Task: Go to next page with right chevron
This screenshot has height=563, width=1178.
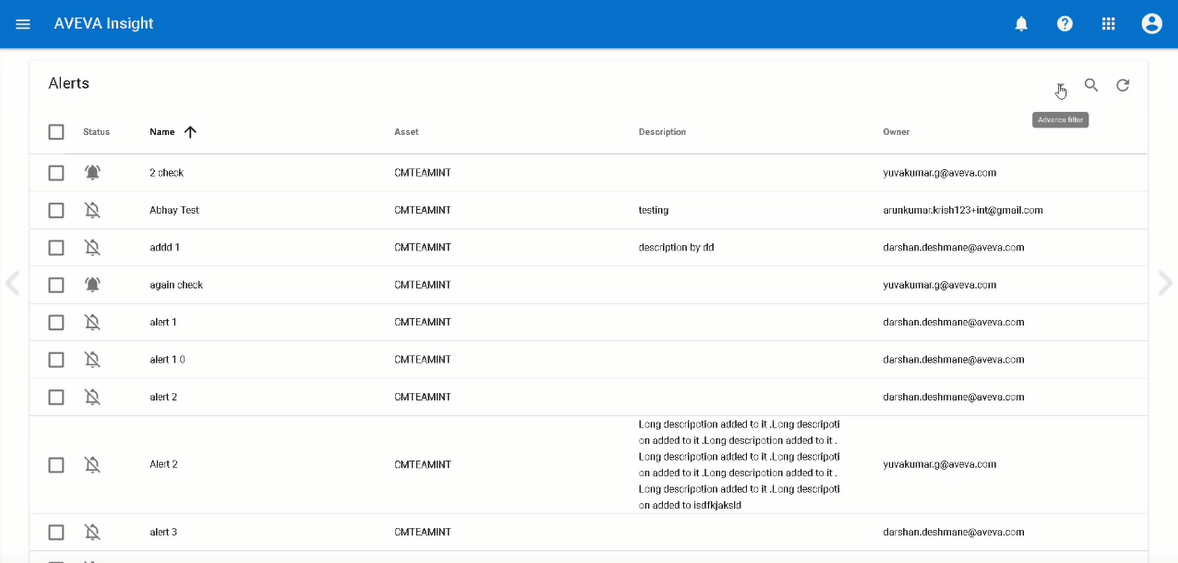Action: click(1164, 284)
